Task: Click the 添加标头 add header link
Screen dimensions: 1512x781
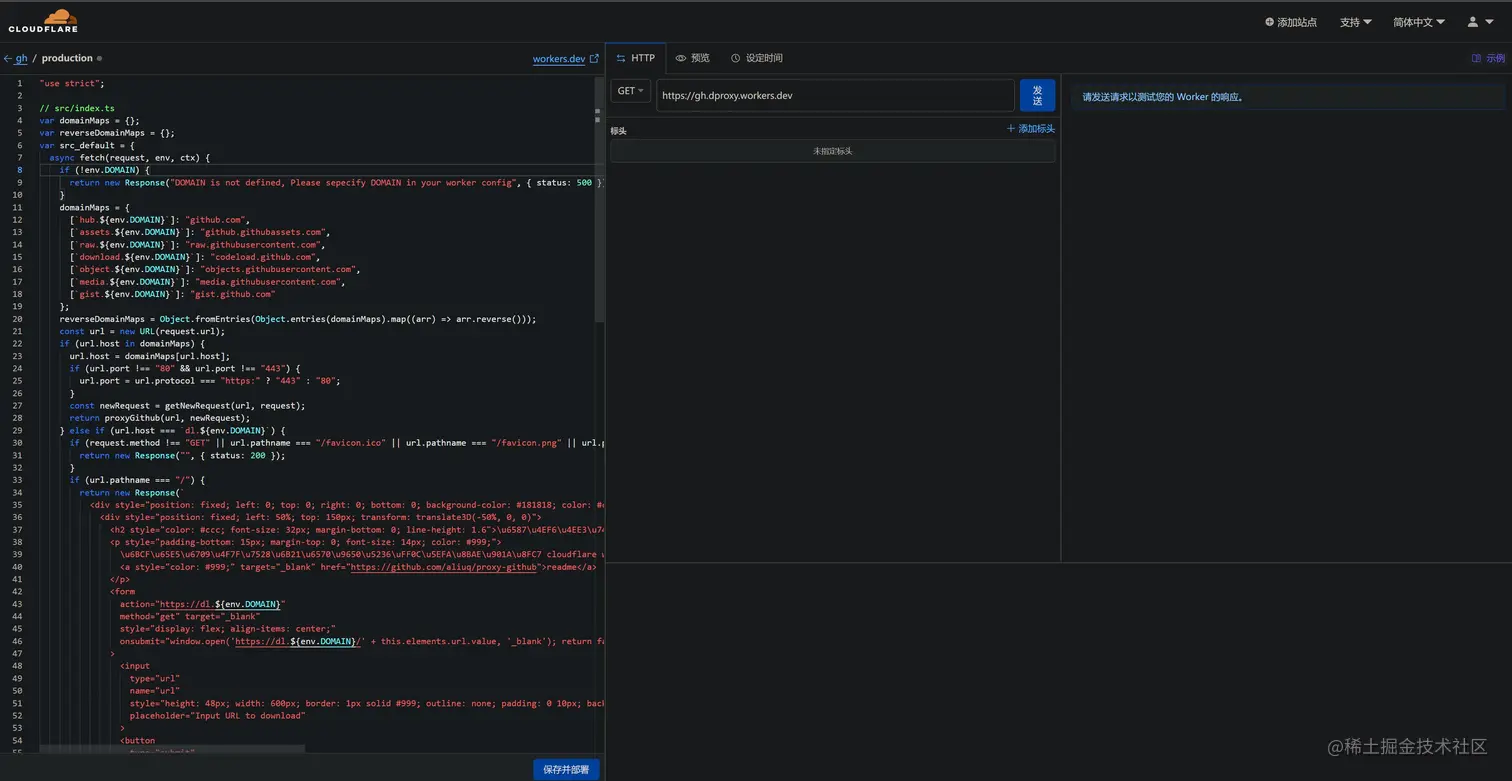Action: click(x=1030, y=129)
